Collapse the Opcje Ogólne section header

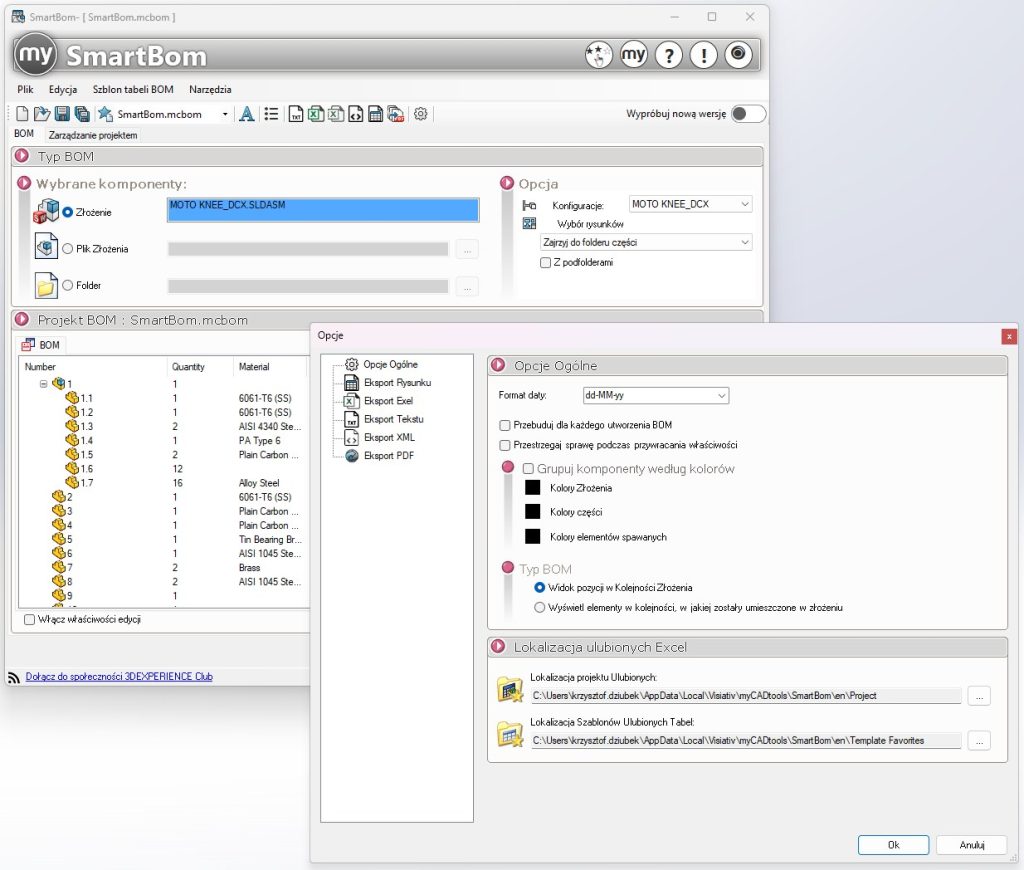pos(498,365)
